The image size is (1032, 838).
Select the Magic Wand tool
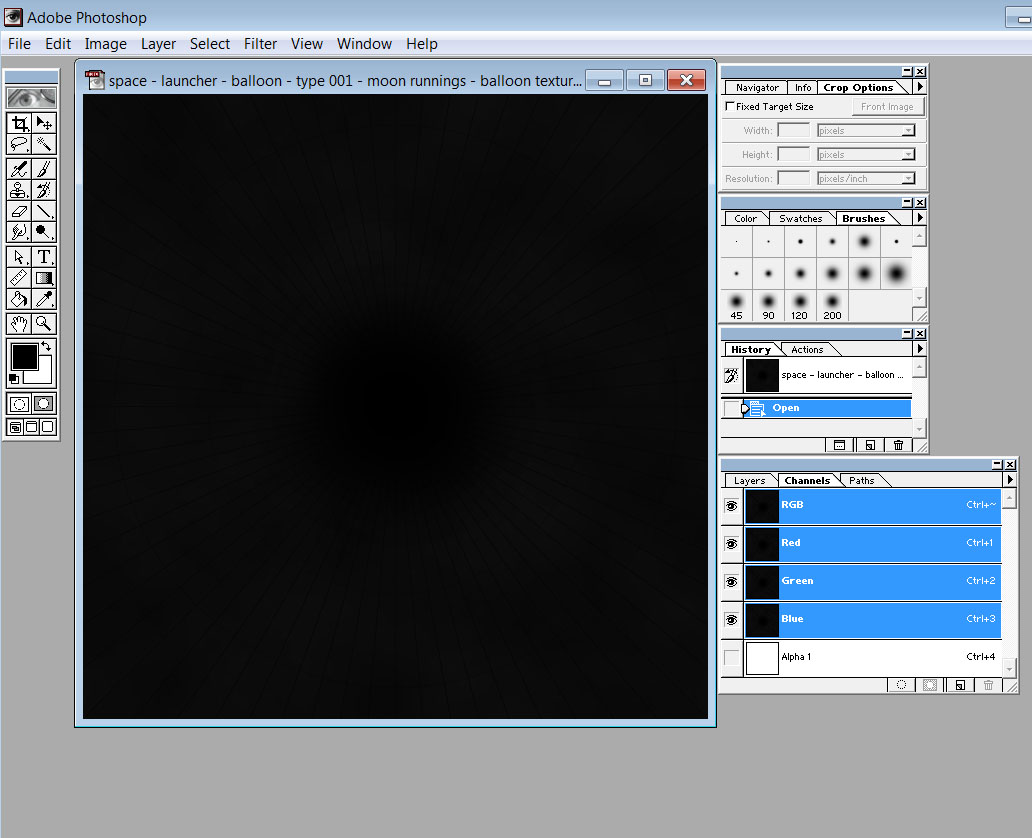point(44,145)
